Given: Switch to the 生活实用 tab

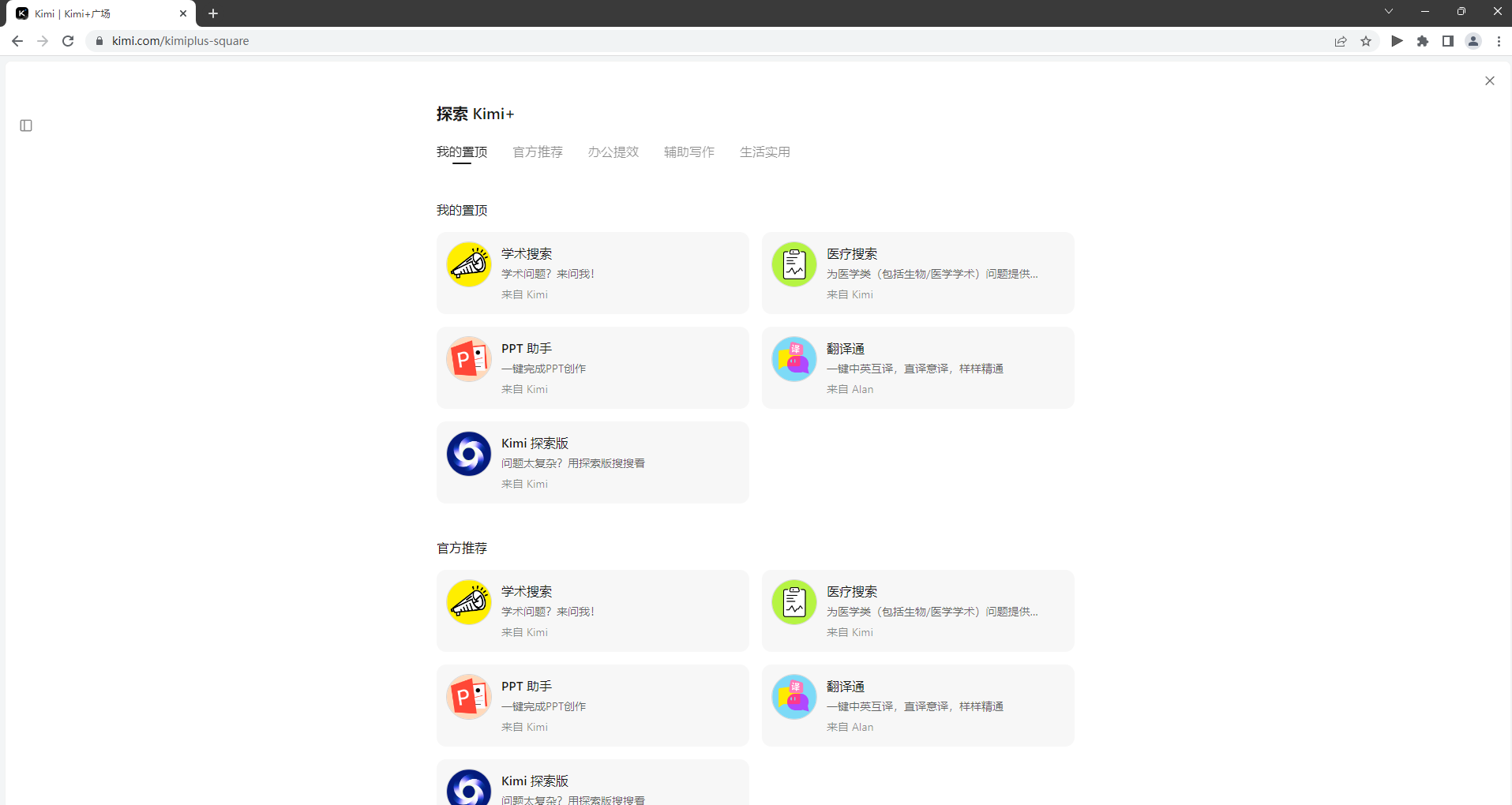Looking at the screenshot, I should (x=765, y=152).
